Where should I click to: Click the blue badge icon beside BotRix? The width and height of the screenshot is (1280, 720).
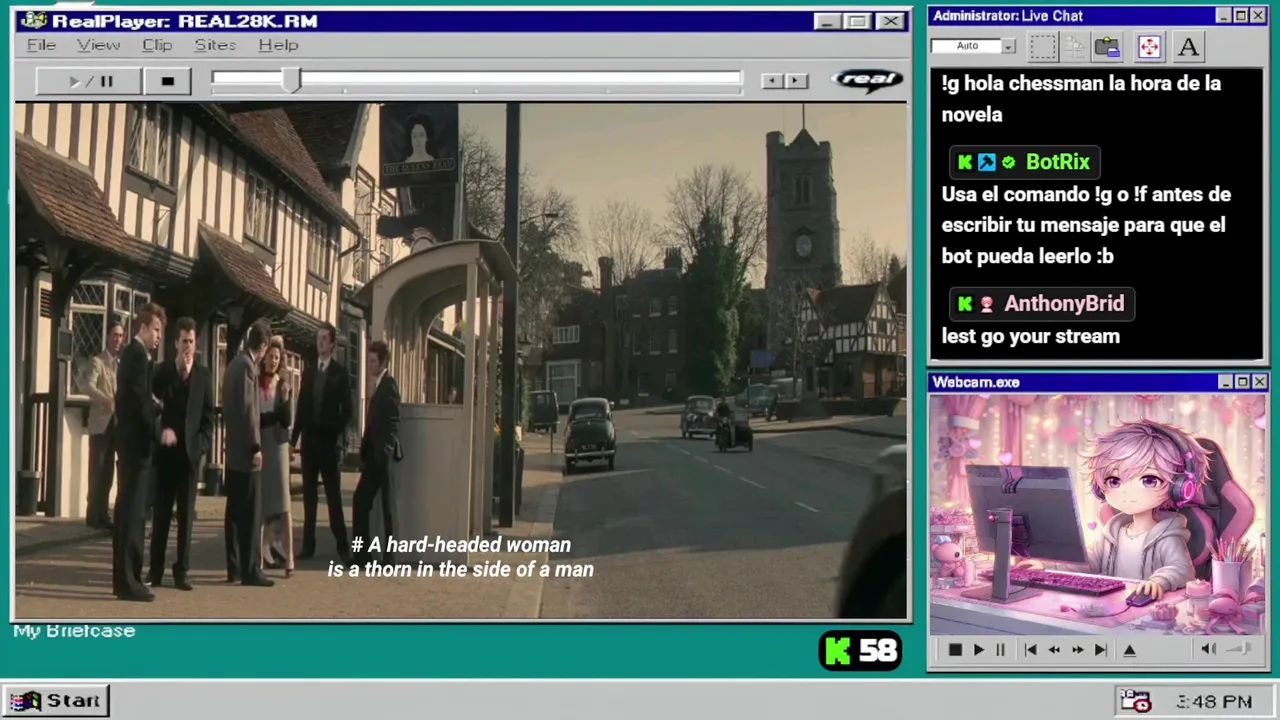pyautogui.click(x=987, y=162)
